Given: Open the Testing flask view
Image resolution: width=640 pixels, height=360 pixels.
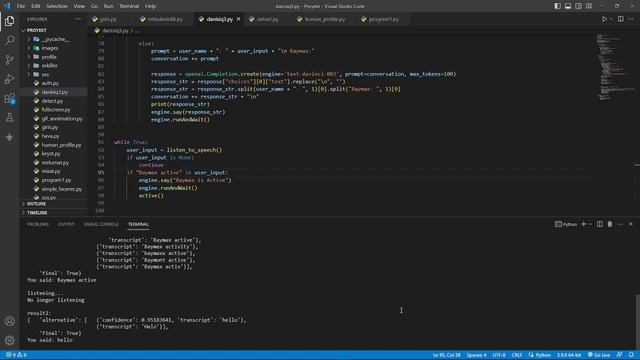Looking at the screenshot, I should [x=9, y=118].
